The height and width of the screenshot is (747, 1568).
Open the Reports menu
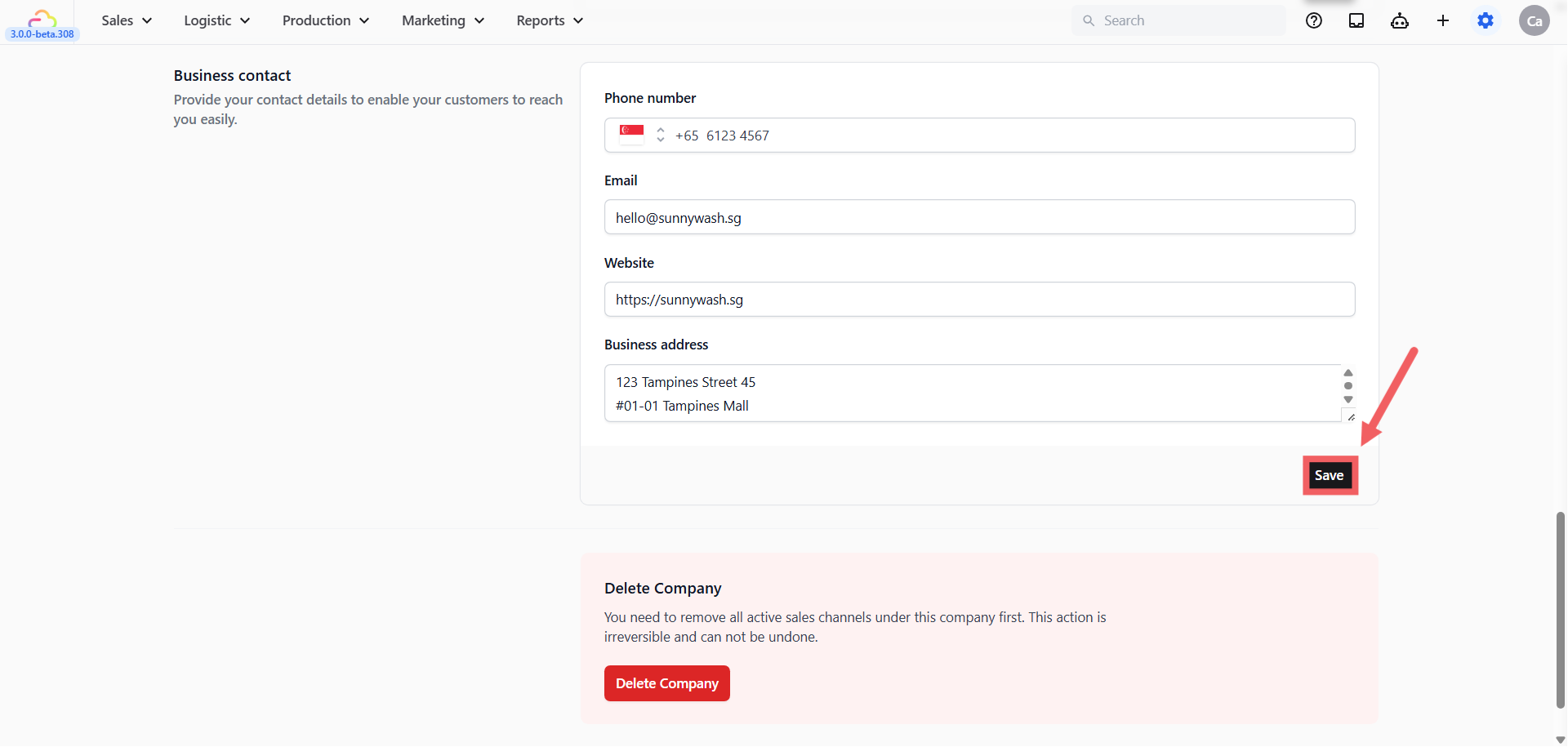point(550,20)
